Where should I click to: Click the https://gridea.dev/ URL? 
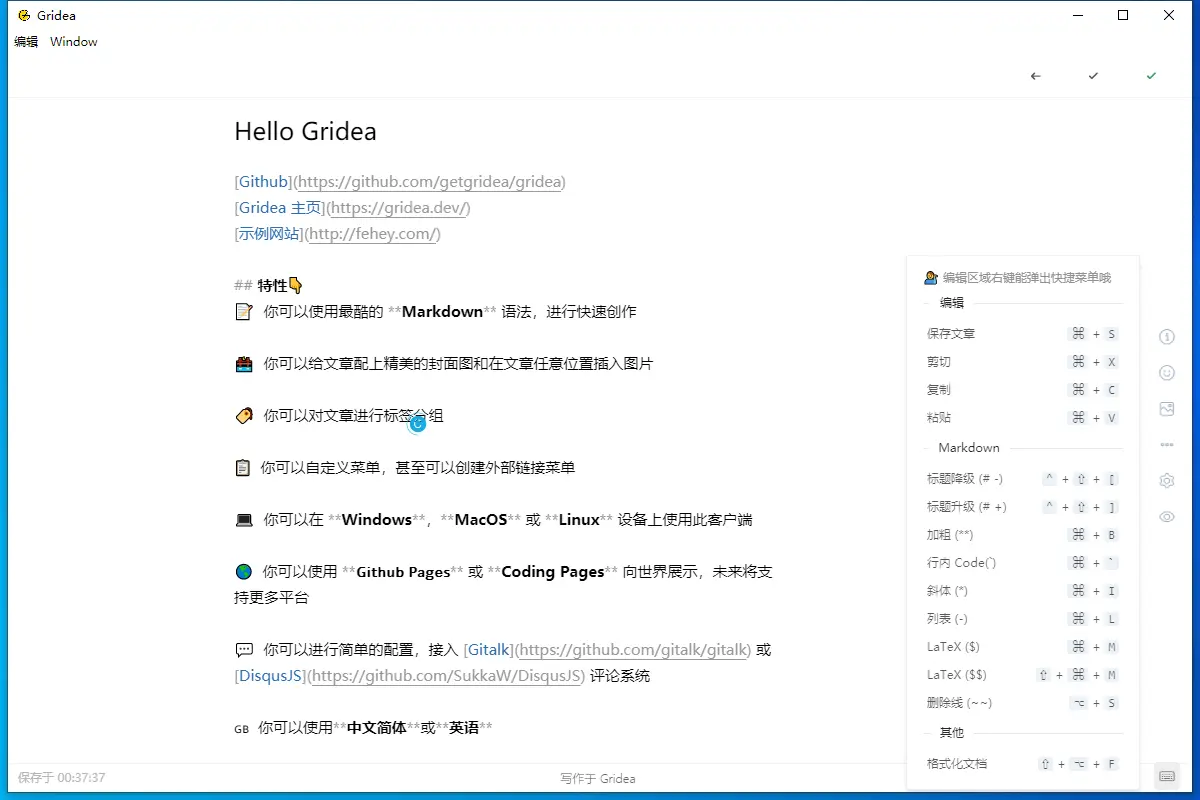[x=398, y=208]
